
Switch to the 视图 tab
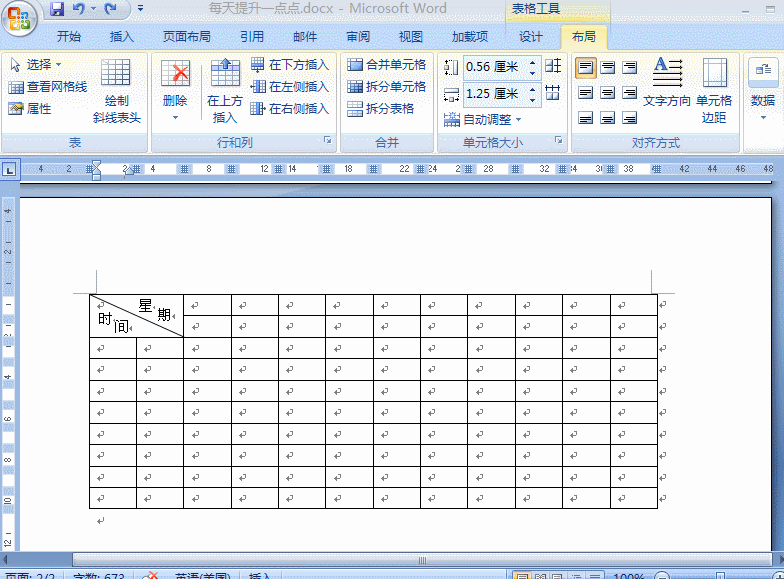(x=410, y=36)
